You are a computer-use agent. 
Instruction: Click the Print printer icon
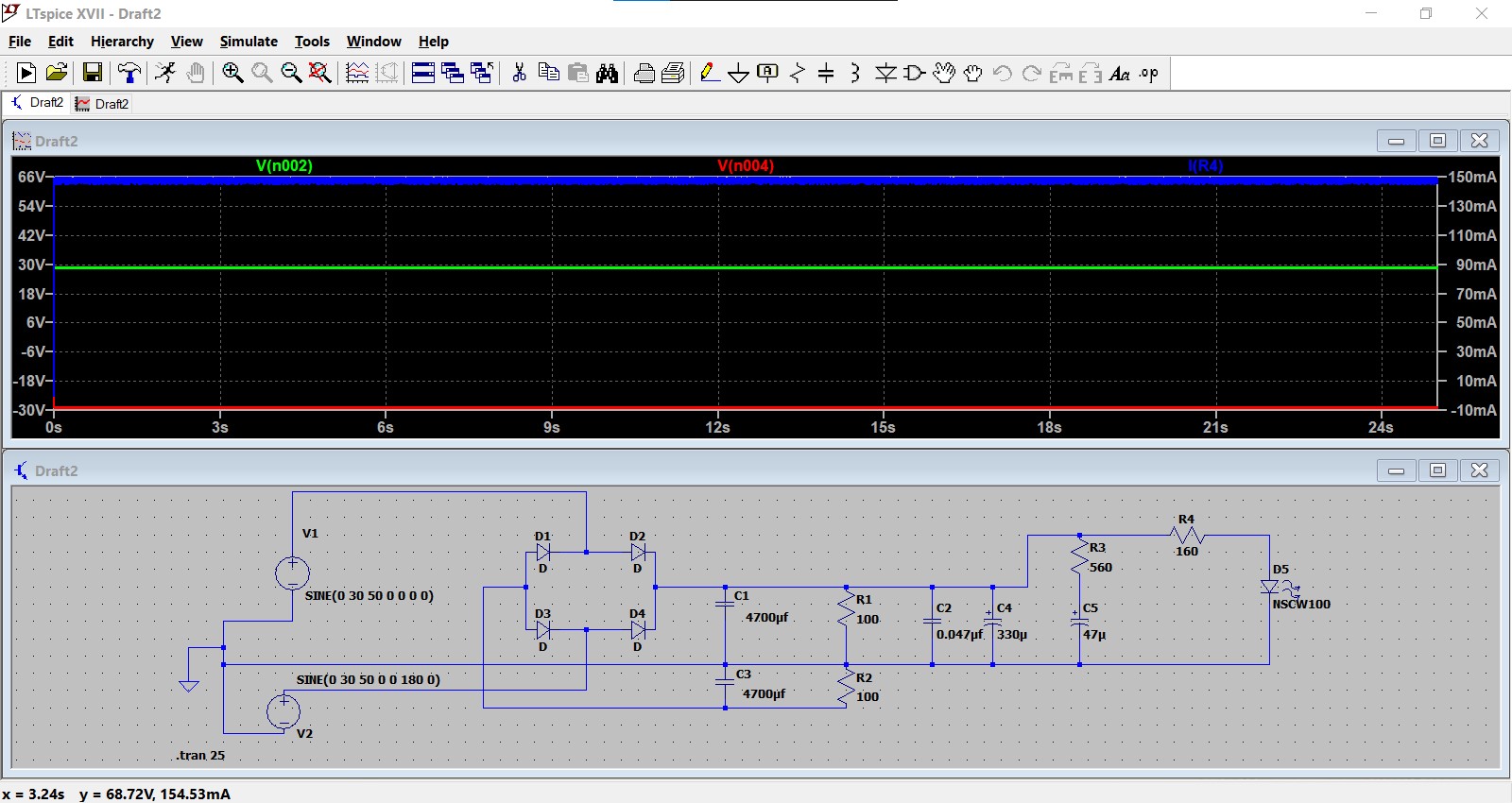644,73
